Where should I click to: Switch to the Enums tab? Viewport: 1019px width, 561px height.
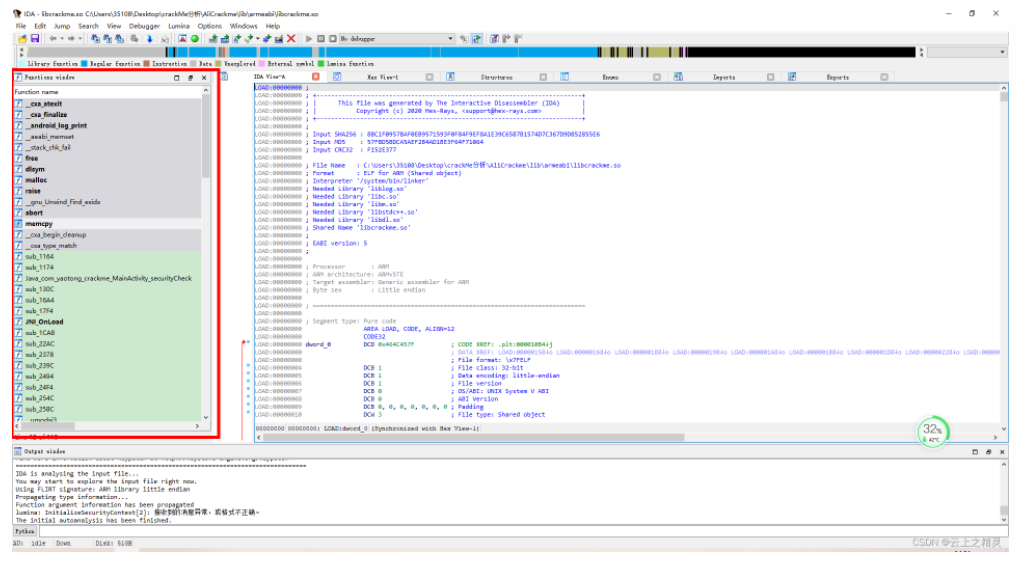click(610, 77)
